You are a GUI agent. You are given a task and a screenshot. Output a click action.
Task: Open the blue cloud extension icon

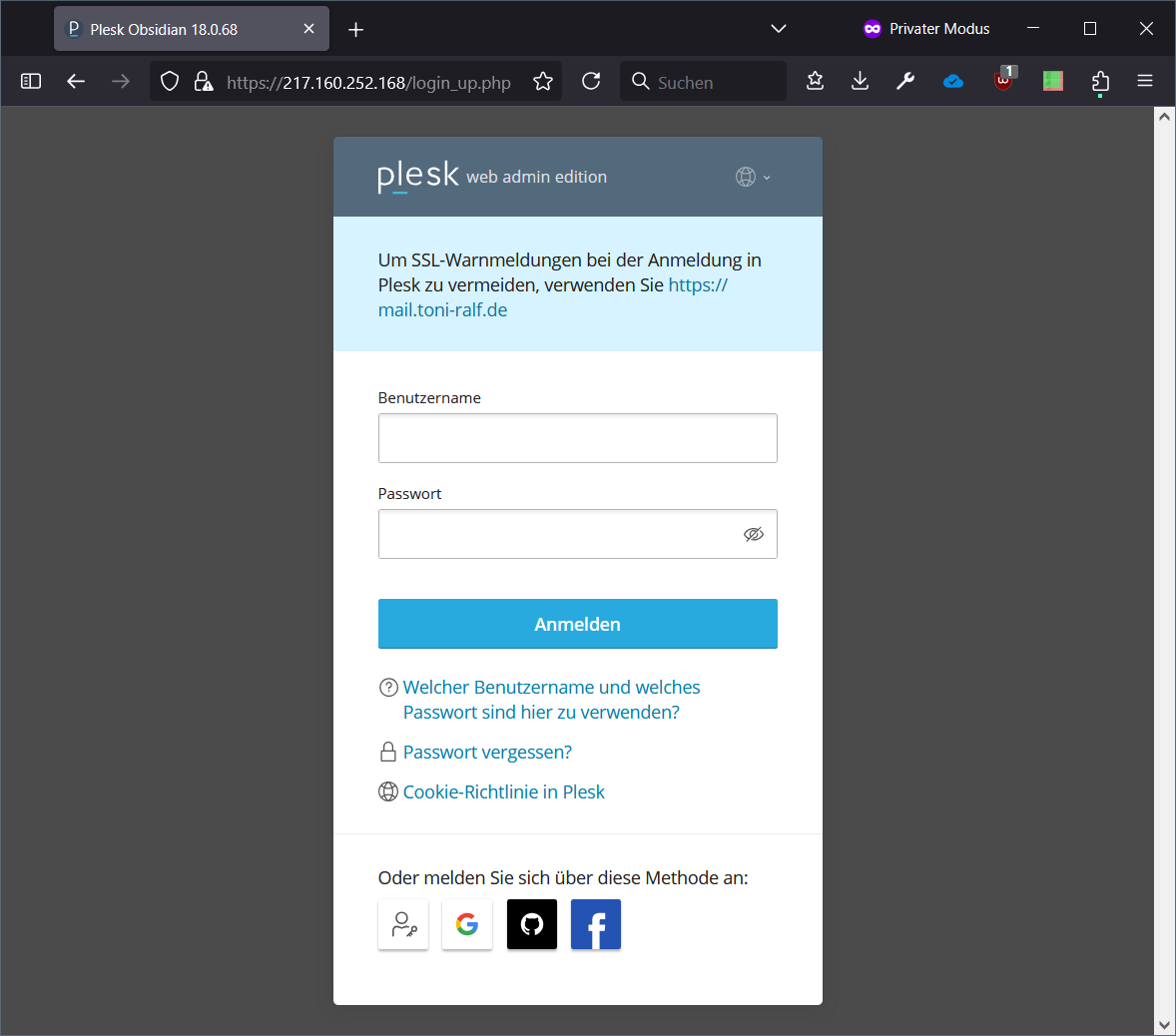pyautogui.click(x=953, y=81)
